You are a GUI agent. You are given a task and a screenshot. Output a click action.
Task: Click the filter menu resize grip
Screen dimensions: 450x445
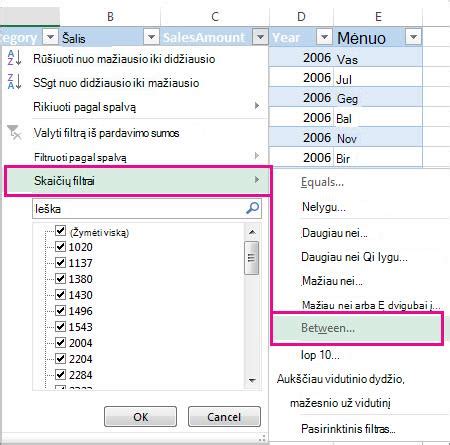(x=263, y=438)
